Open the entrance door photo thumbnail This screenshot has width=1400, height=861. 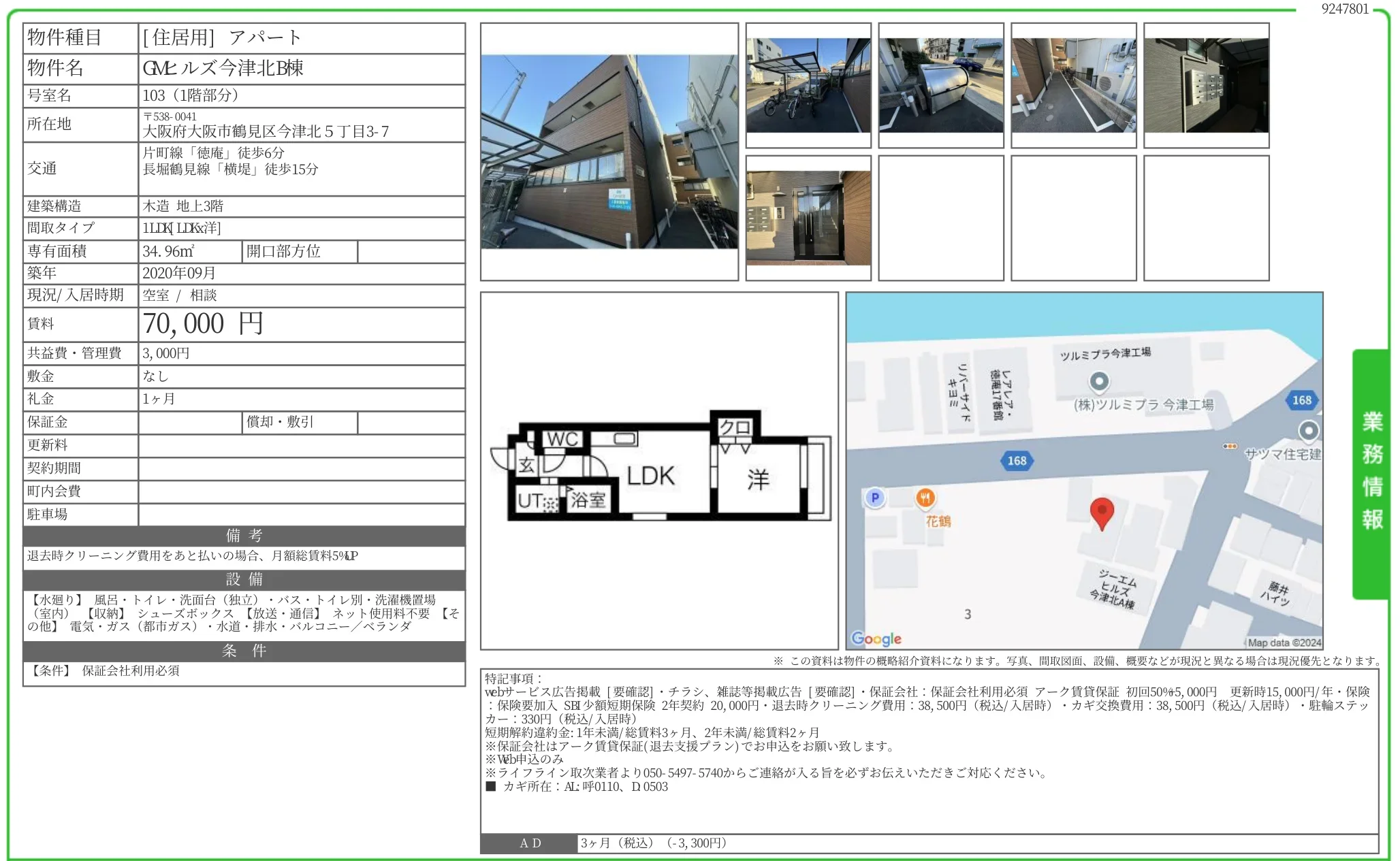(x=808, y=218)
